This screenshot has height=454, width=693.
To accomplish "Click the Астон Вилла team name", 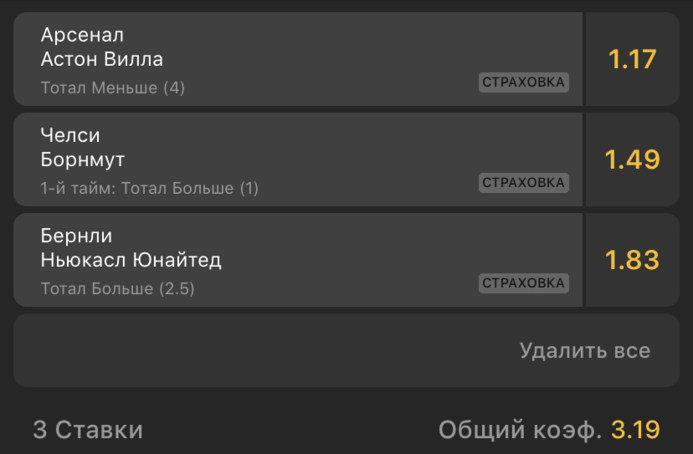I will coord(101,59).
